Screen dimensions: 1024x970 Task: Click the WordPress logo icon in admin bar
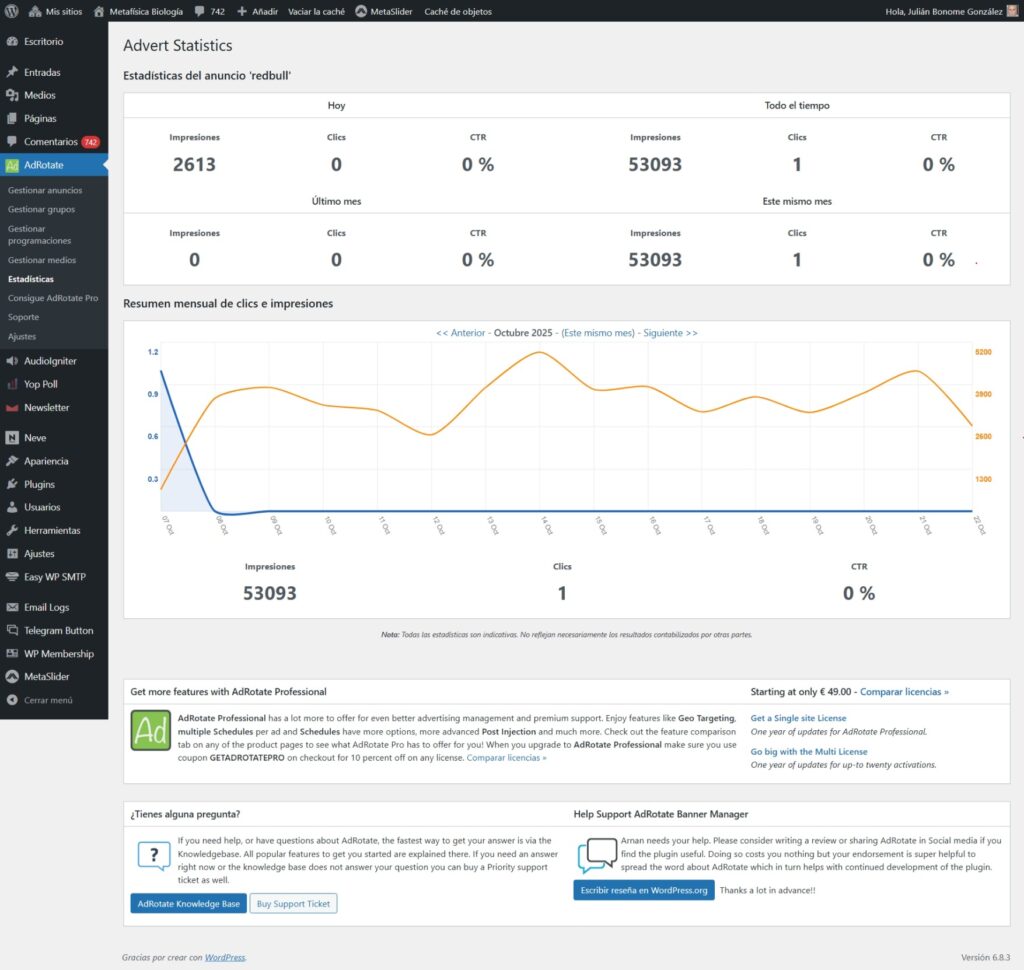coord(12,11)
